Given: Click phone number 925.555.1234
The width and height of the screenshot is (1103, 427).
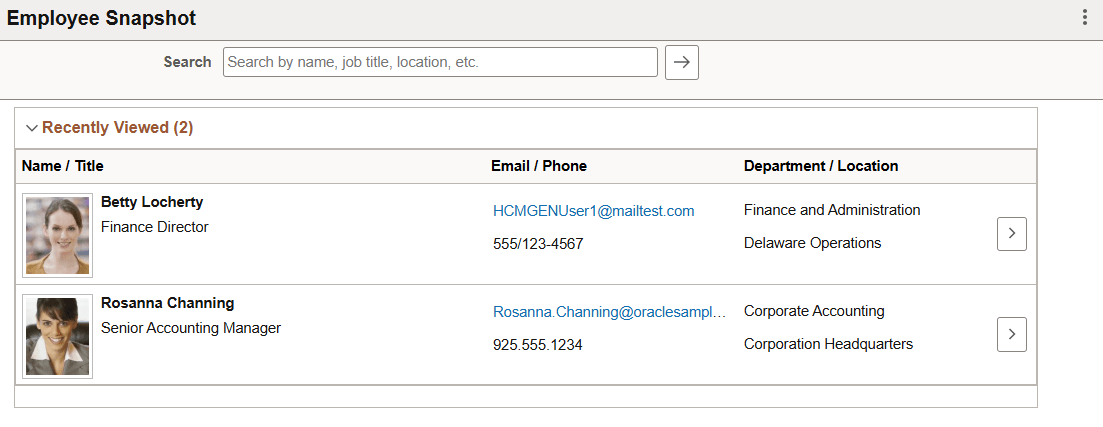Looking at the screenshot, I should tap(537, 345).
